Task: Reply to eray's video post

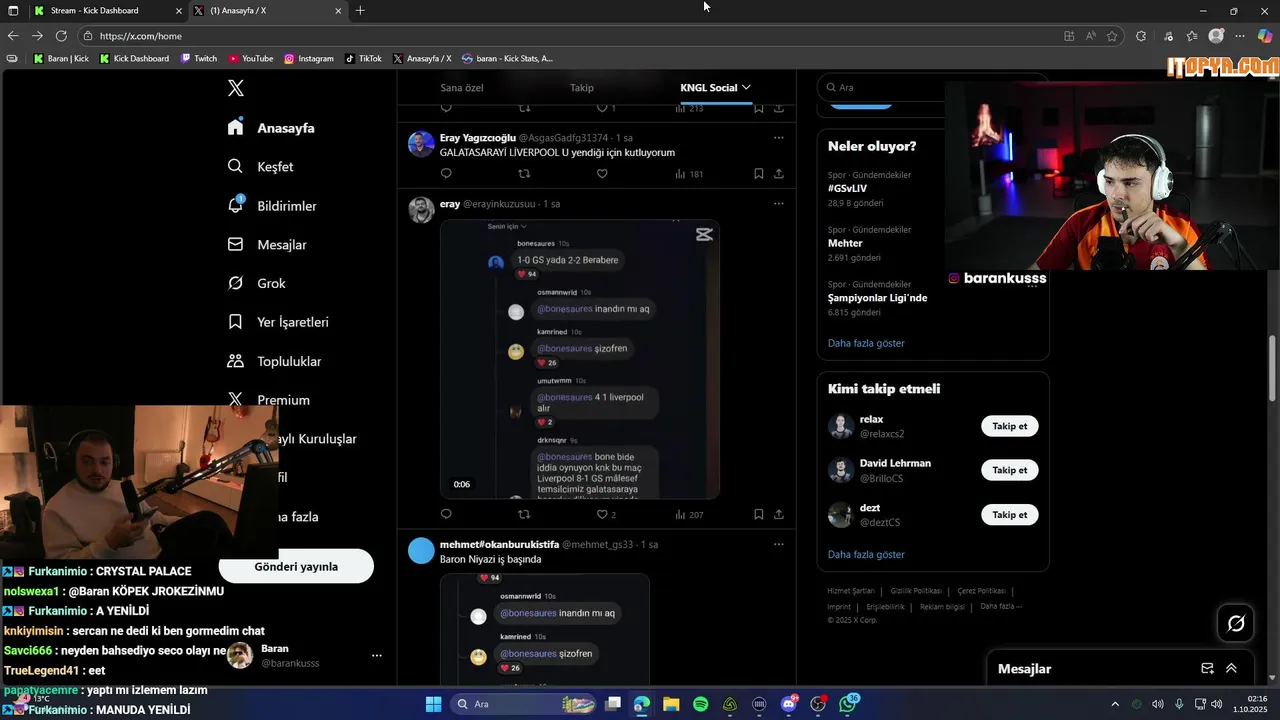Action: (446, 515)
